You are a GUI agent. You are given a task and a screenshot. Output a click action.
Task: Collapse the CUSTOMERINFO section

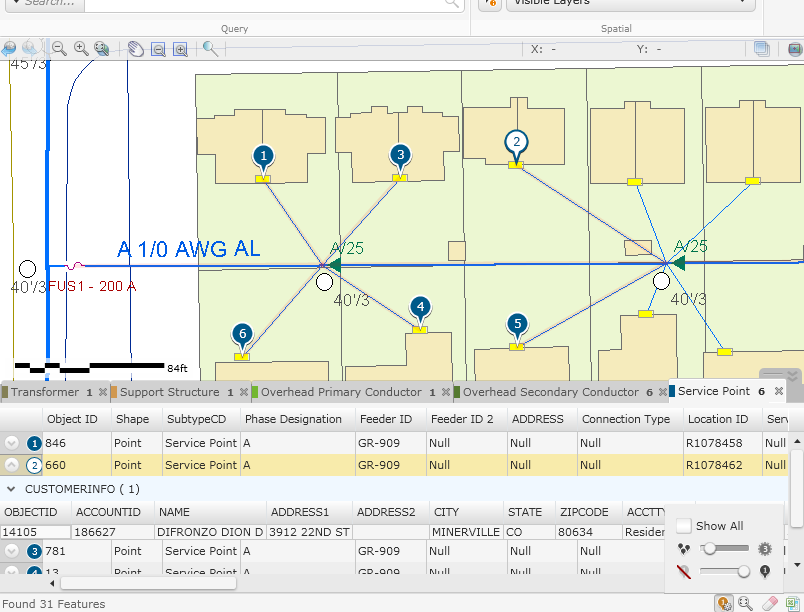pos(11,489)
